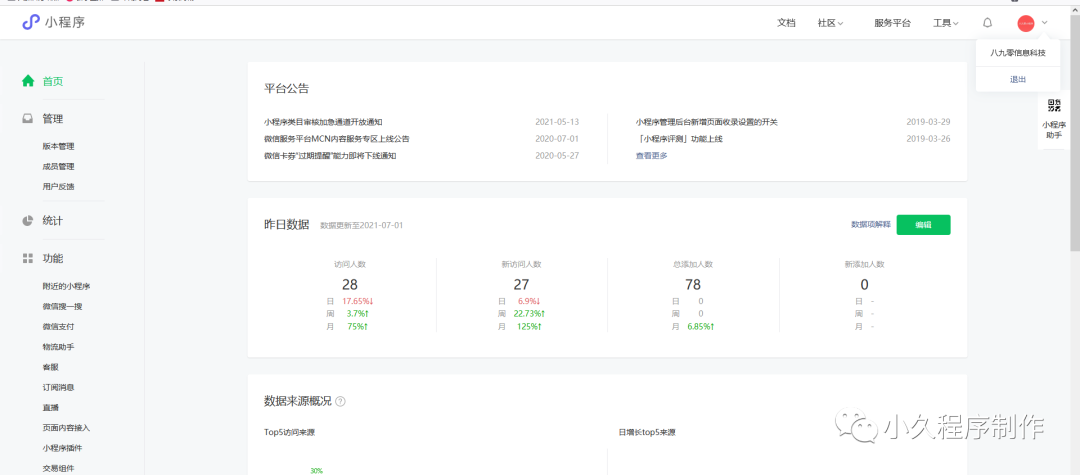Expand the 工具 dropdown menu

coord(945,22)
